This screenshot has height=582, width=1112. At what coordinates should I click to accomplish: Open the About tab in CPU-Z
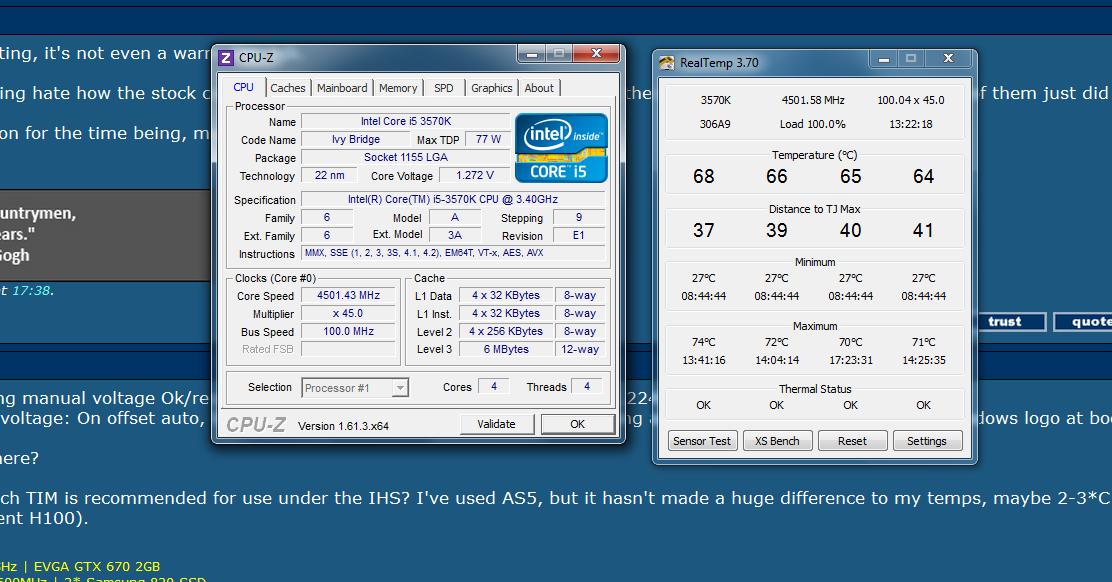539,88
